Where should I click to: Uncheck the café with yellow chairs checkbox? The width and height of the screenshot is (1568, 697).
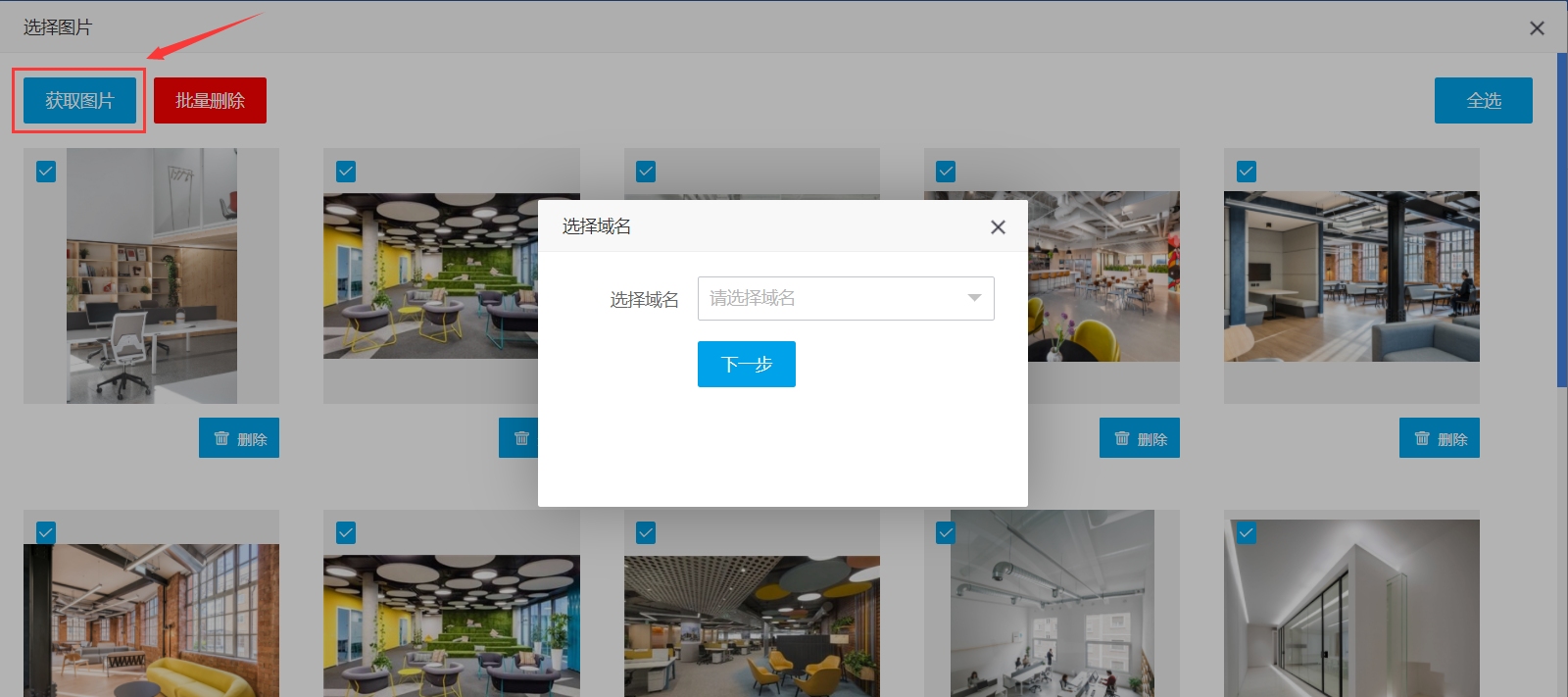point(946,172)
